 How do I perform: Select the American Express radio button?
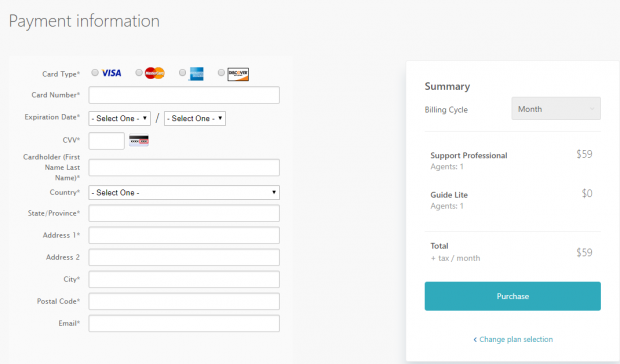coord(182,72)
